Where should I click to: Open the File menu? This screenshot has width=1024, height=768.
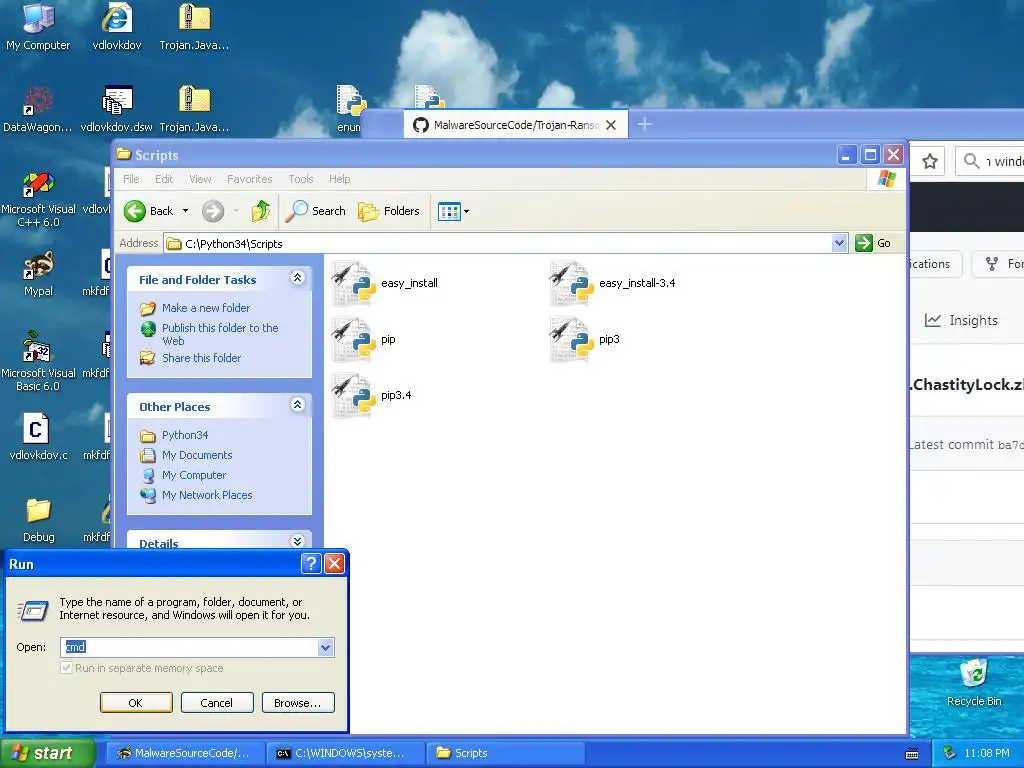tap(131, 179)
